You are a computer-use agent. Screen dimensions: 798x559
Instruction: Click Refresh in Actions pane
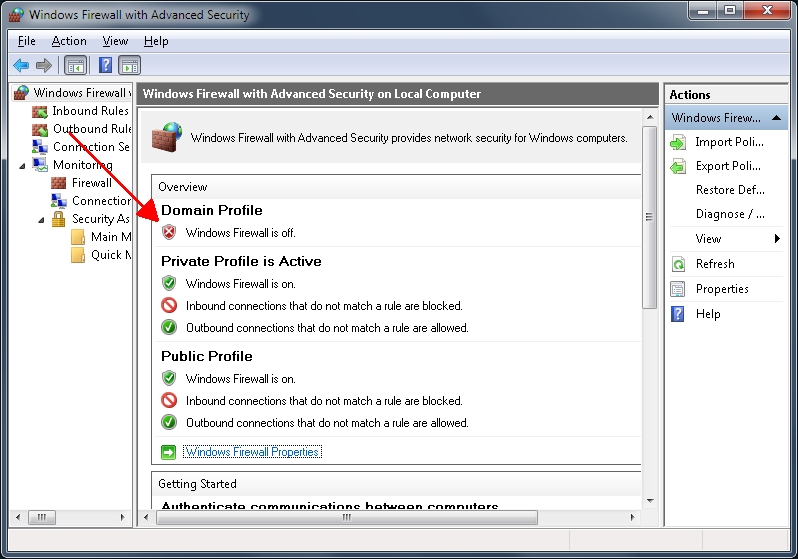715,264
